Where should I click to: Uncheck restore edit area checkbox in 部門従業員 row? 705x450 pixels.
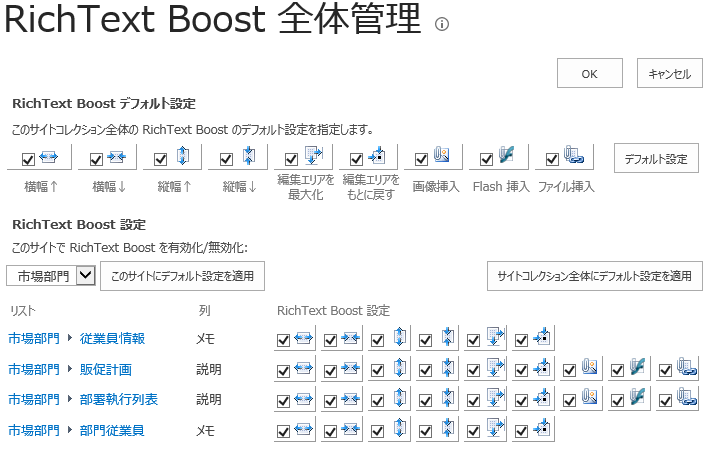pyautogui.click(x=522, y=432)
